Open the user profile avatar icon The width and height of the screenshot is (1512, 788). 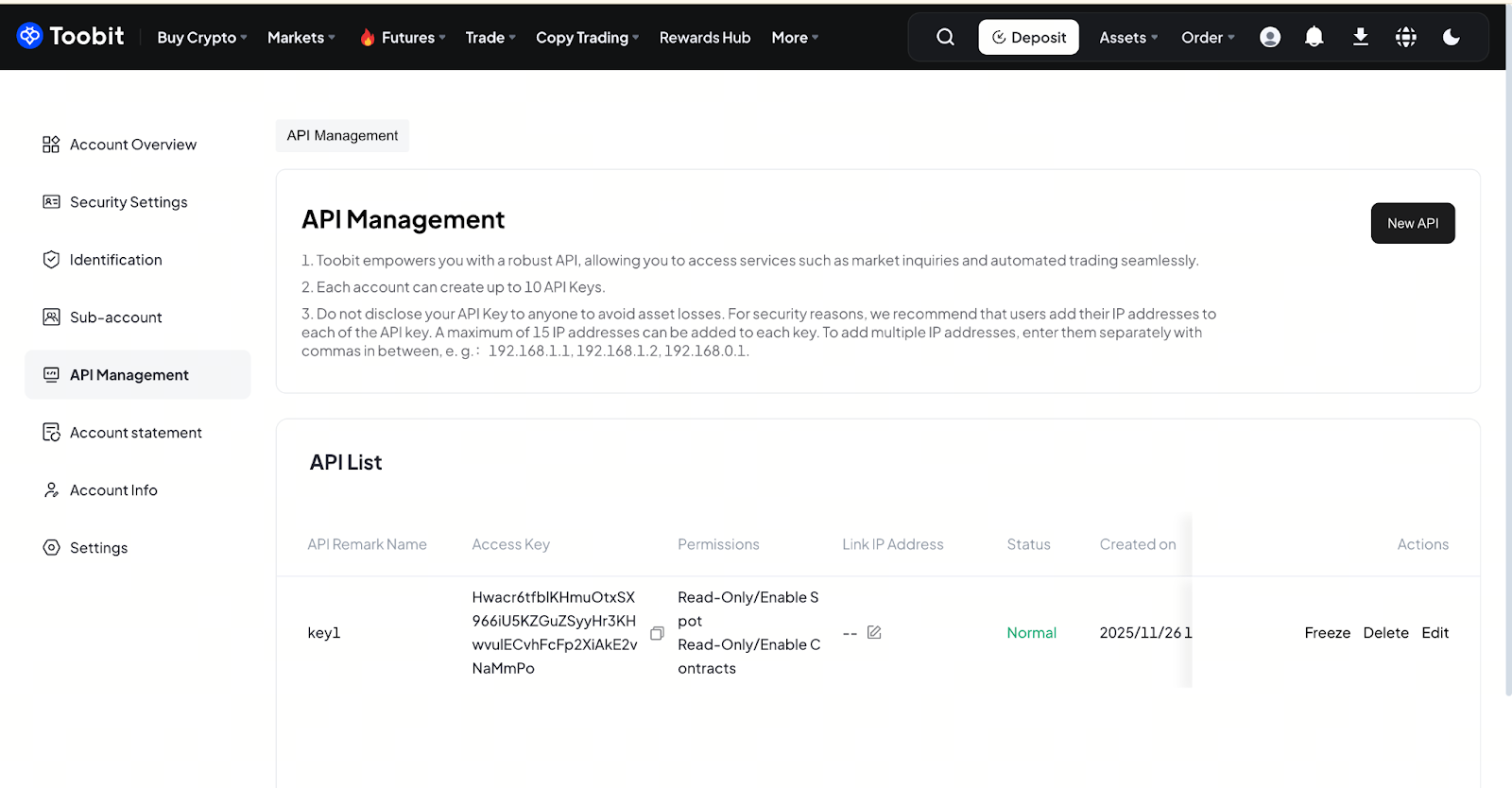[x=1270, y=37]
